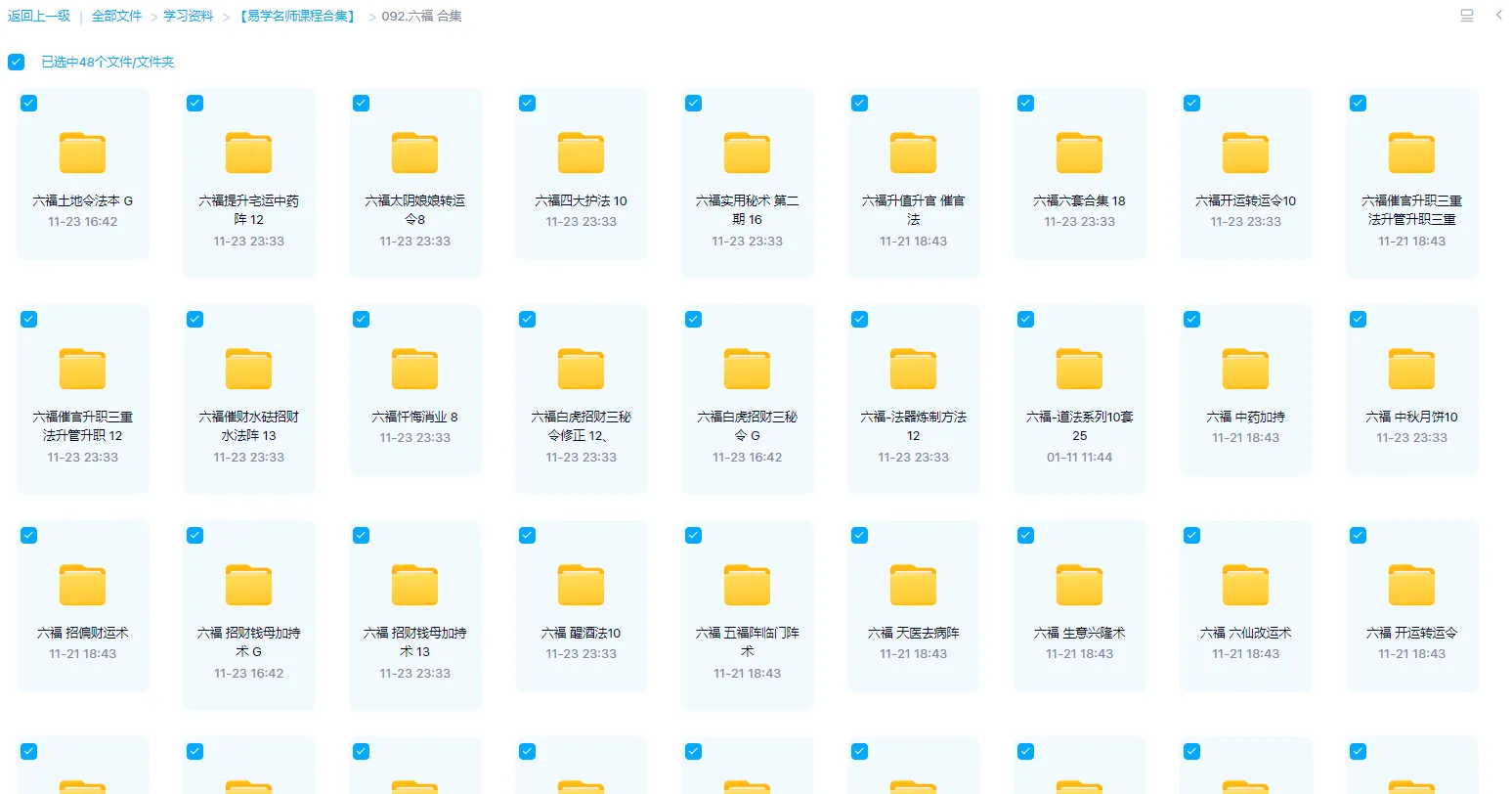Uncheck the 六福 中秋月饼10 folder checkbox

tap(1359, 319)
